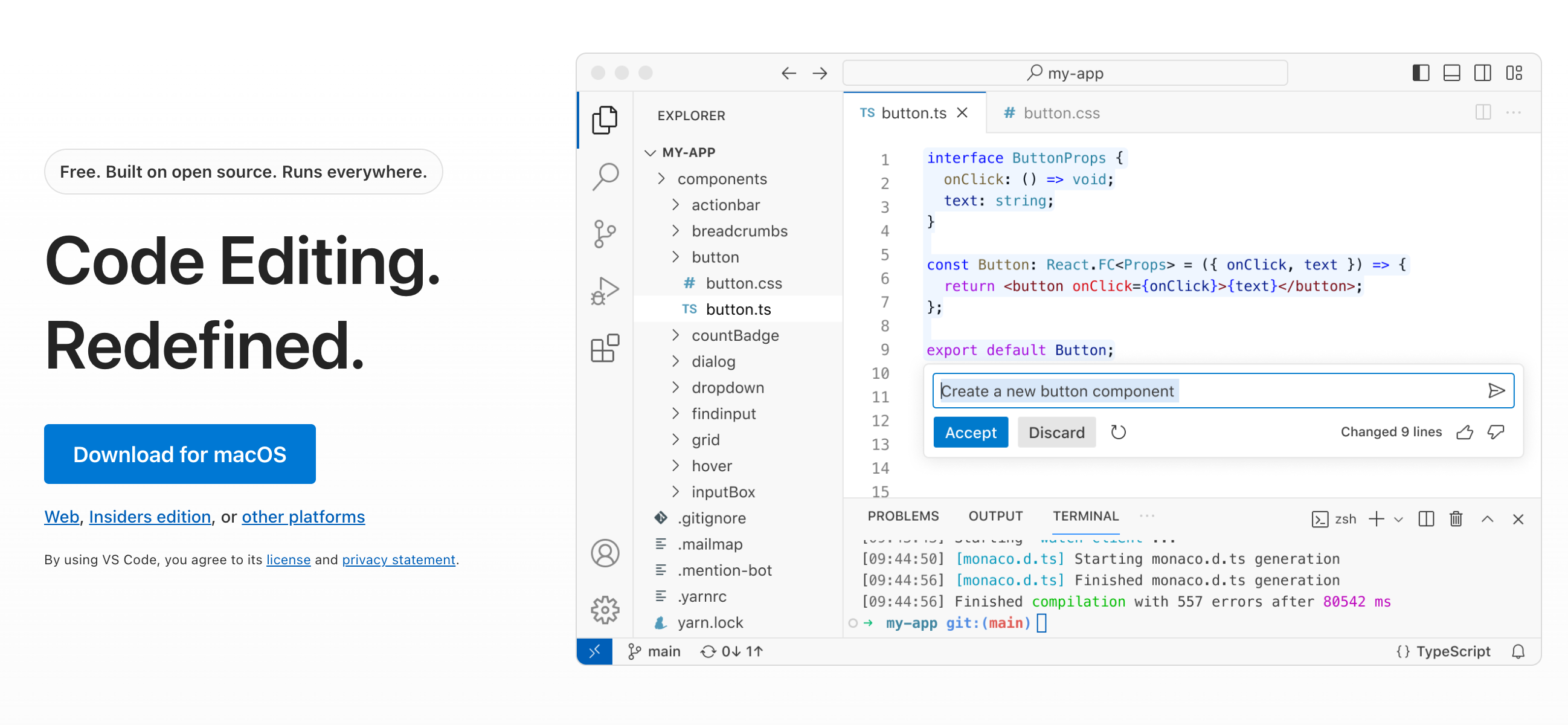Viewport: 1568px width, 725px height.
Task: Kill the terminal with the trash icon
Action: pyautogui.click(x=1456, y=518)
